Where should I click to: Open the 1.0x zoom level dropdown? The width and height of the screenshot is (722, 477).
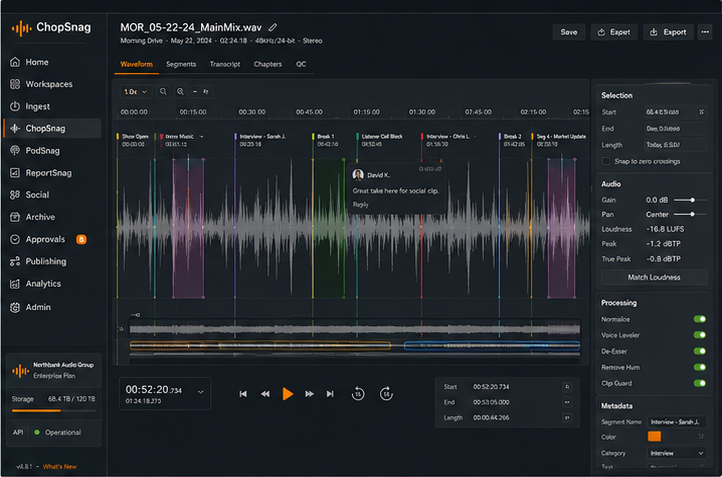pyautogui.click(x=135, y=92)
